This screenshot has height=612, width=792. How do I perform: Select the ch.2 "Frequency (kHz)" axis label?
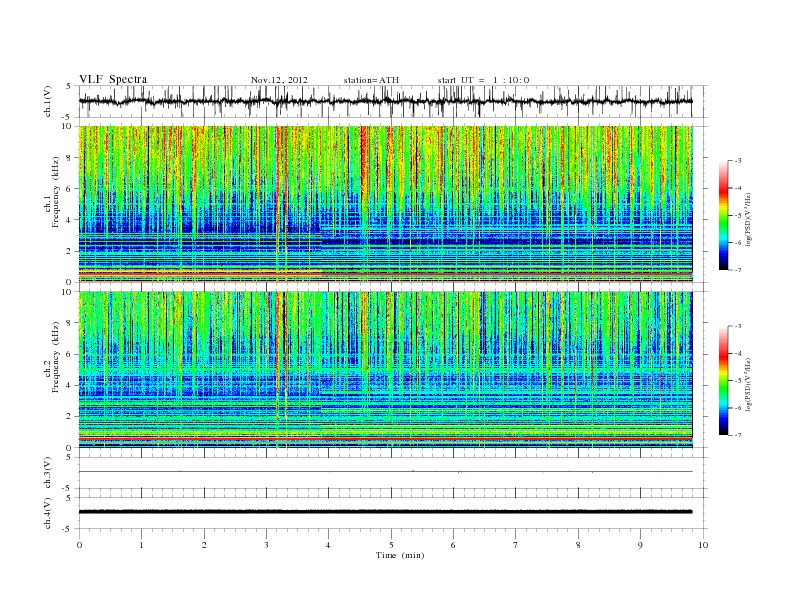tap(56, 357)
